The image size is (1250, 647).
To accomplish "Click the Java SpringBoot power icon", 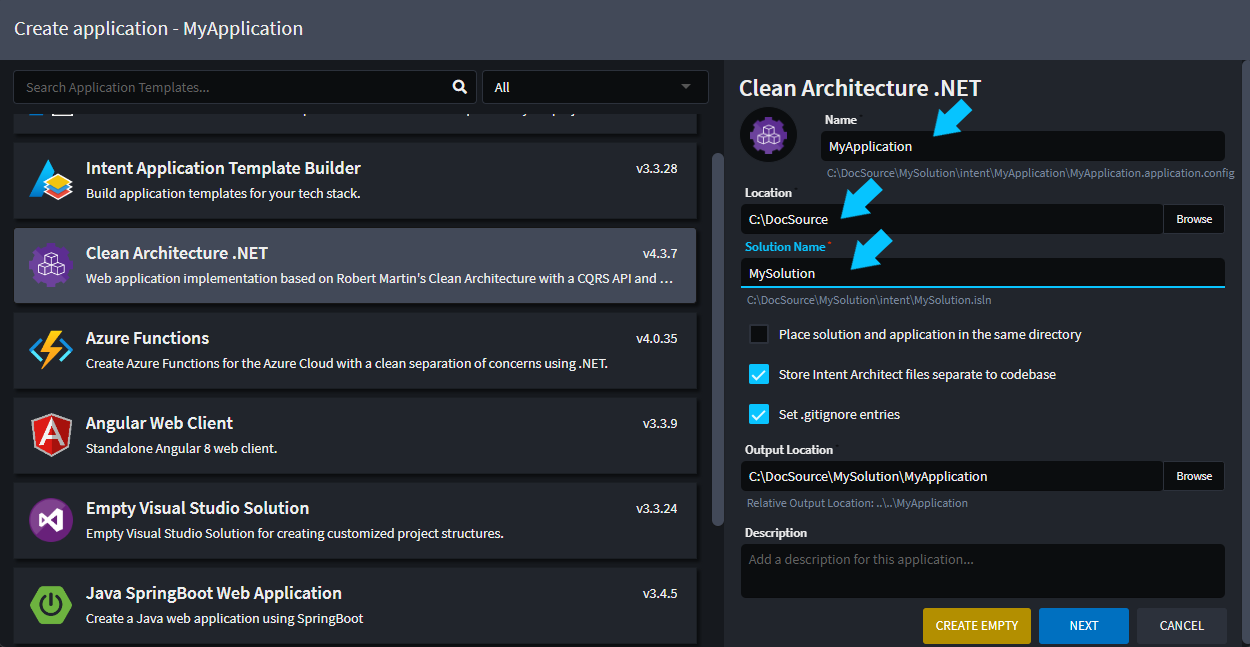I will (x=50, y=605).
